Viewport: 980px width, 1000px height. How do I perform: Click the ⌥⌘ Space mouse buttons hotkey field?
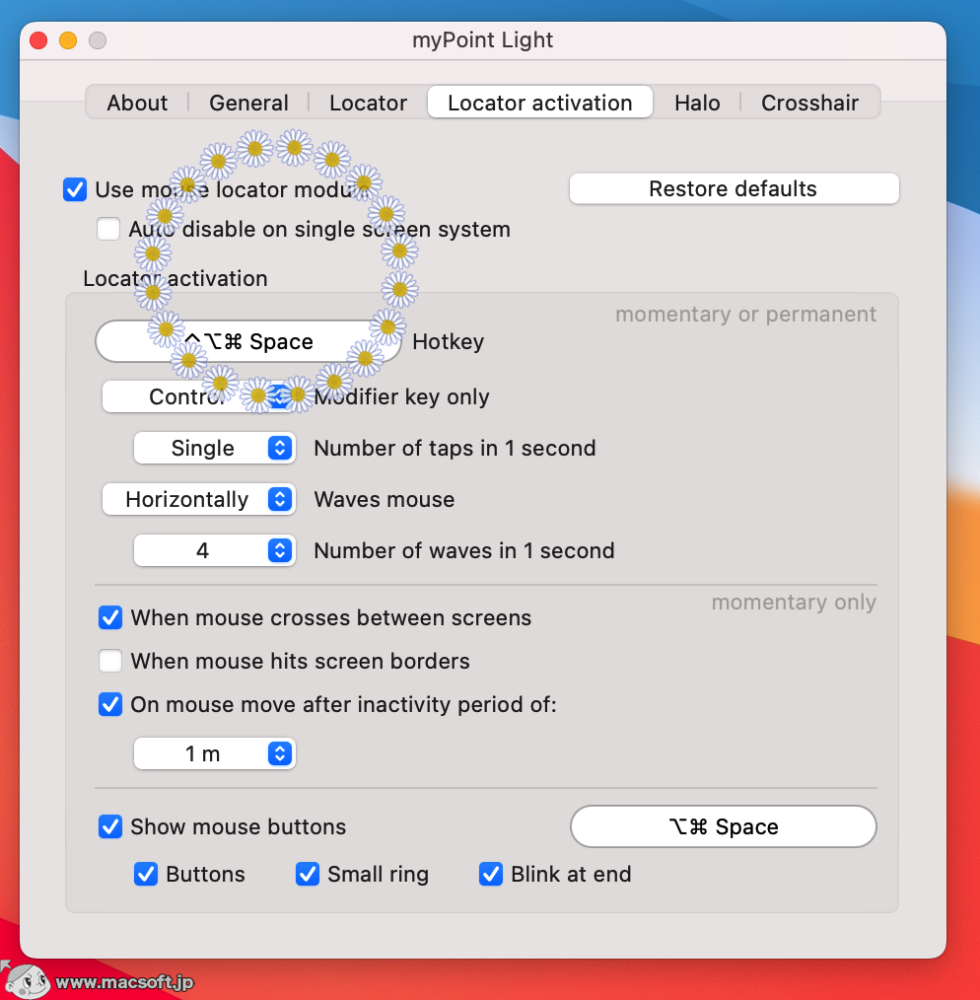click(722, 826)
